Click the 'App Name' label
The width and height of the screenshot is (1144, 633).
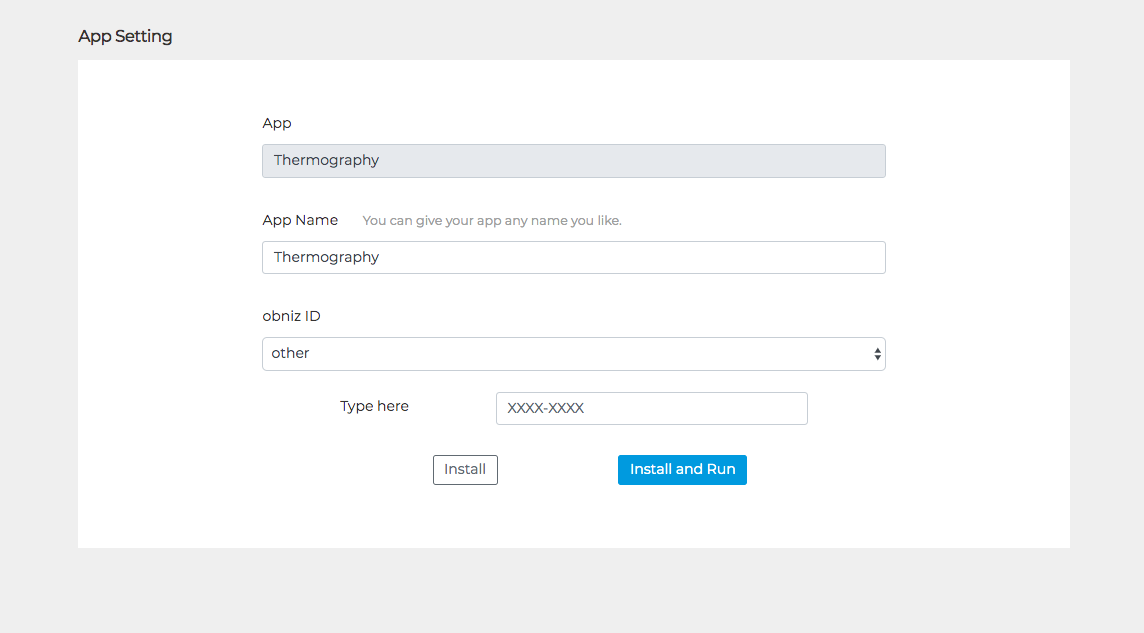[300, 220]
